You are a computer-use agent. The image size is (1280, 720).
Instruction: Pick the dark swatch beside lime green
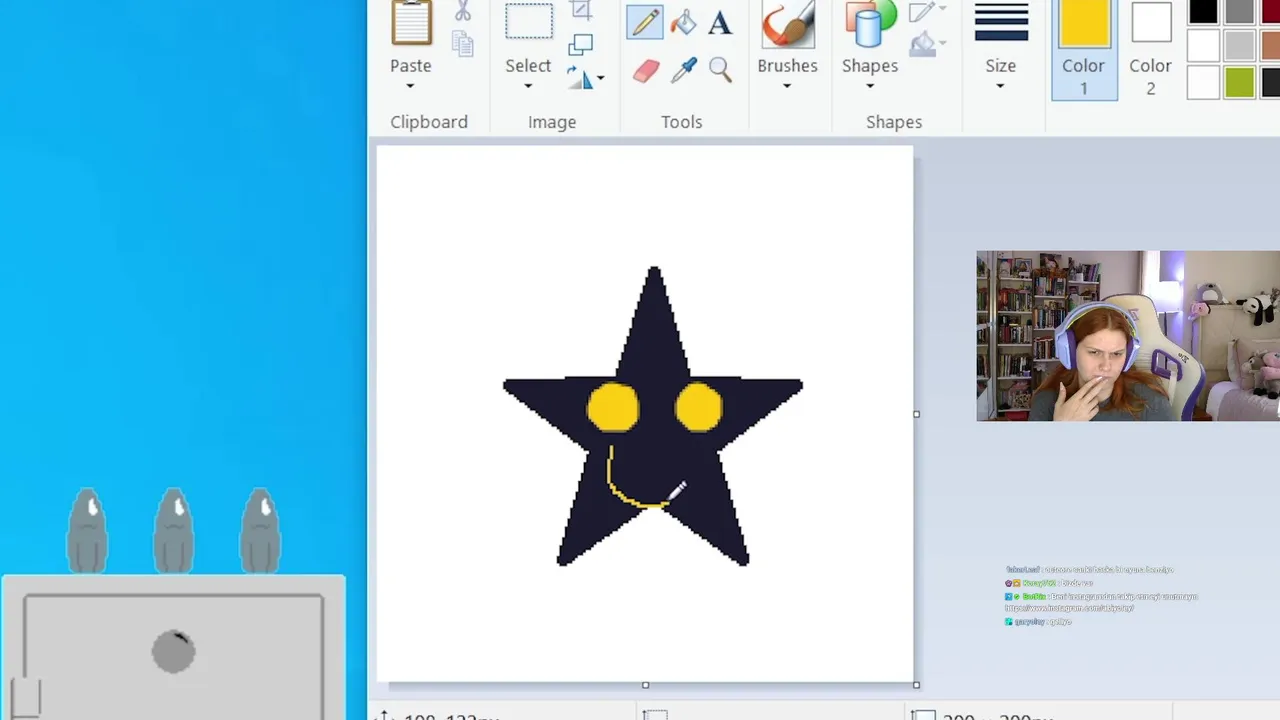pyautogui.click(x=1271, y=83)
